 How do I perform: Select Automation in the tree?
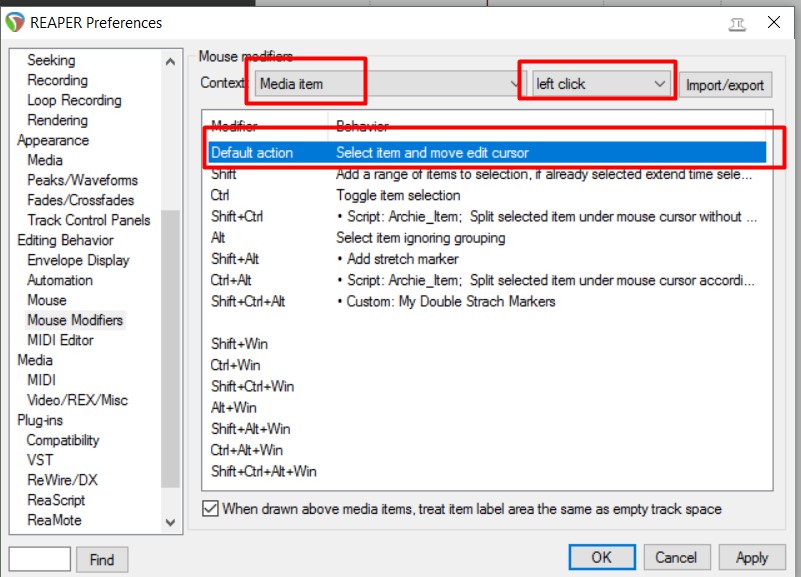(60, 280)
